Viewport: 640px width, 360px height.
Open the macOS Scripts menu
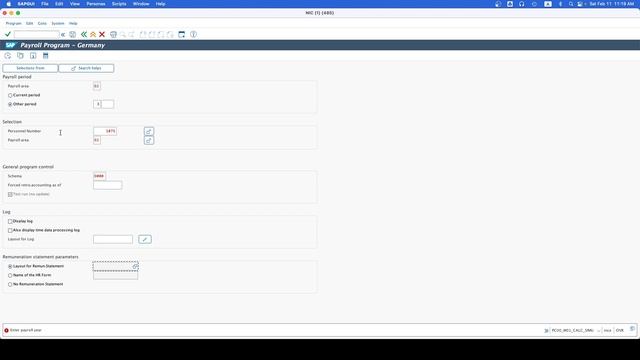(119, 4)
